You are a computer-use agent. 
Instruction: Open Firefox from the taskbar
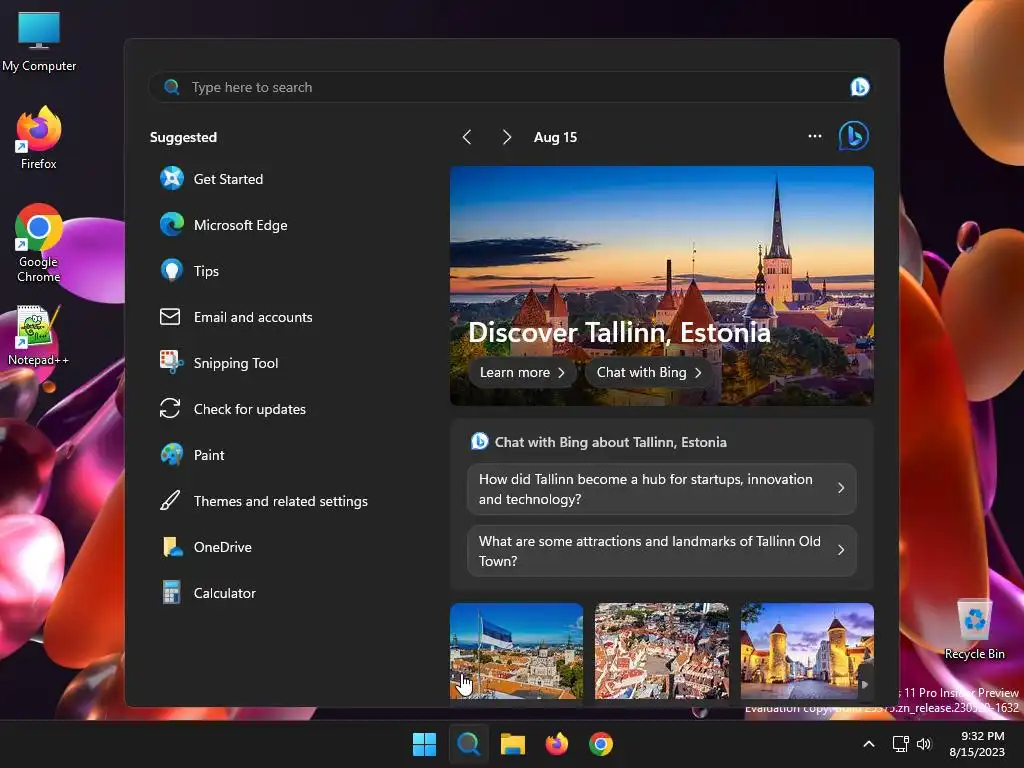point(556,744)
